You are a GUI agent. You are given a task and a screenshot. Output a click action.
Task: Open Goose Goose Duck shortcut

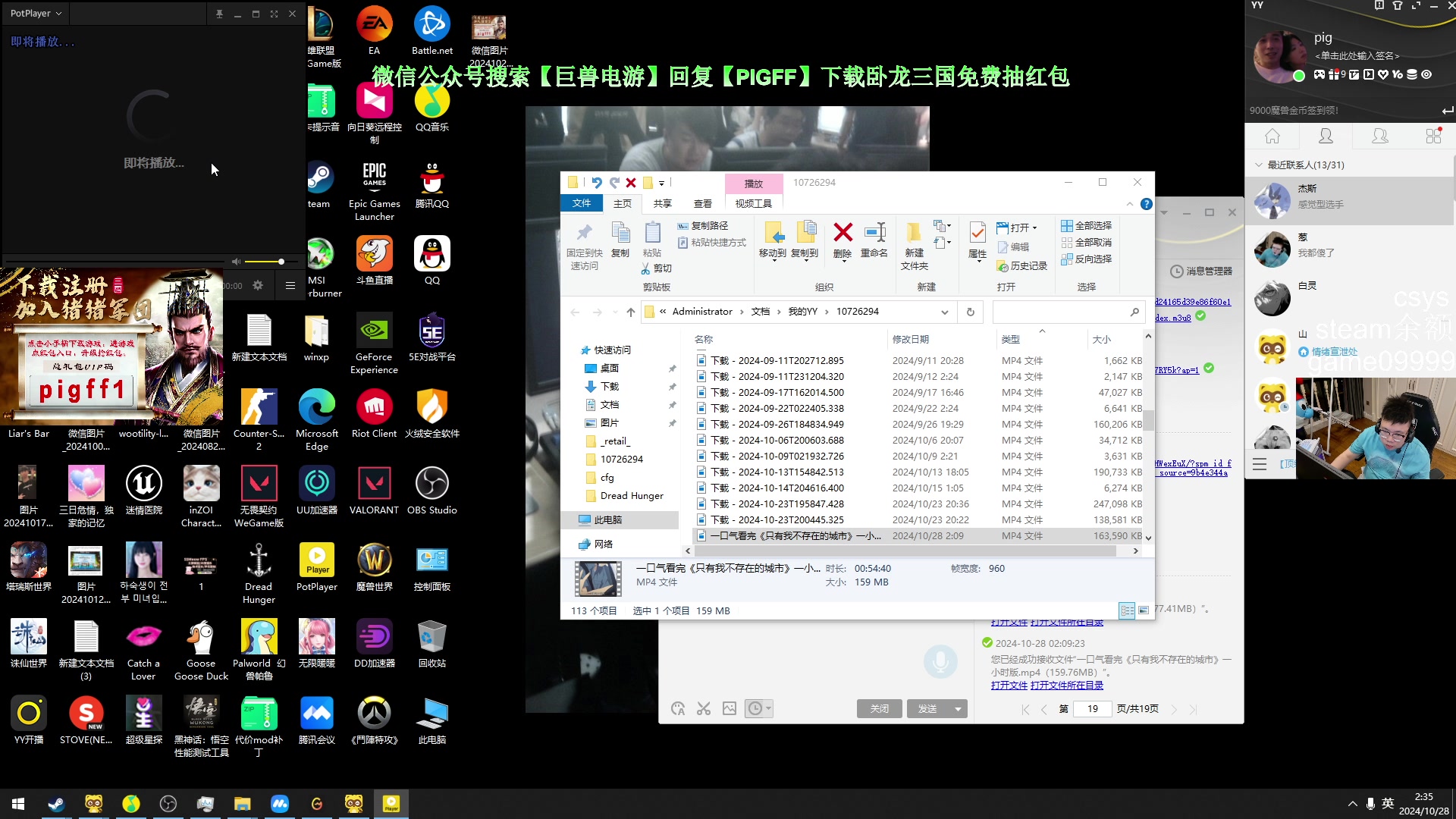201,650
